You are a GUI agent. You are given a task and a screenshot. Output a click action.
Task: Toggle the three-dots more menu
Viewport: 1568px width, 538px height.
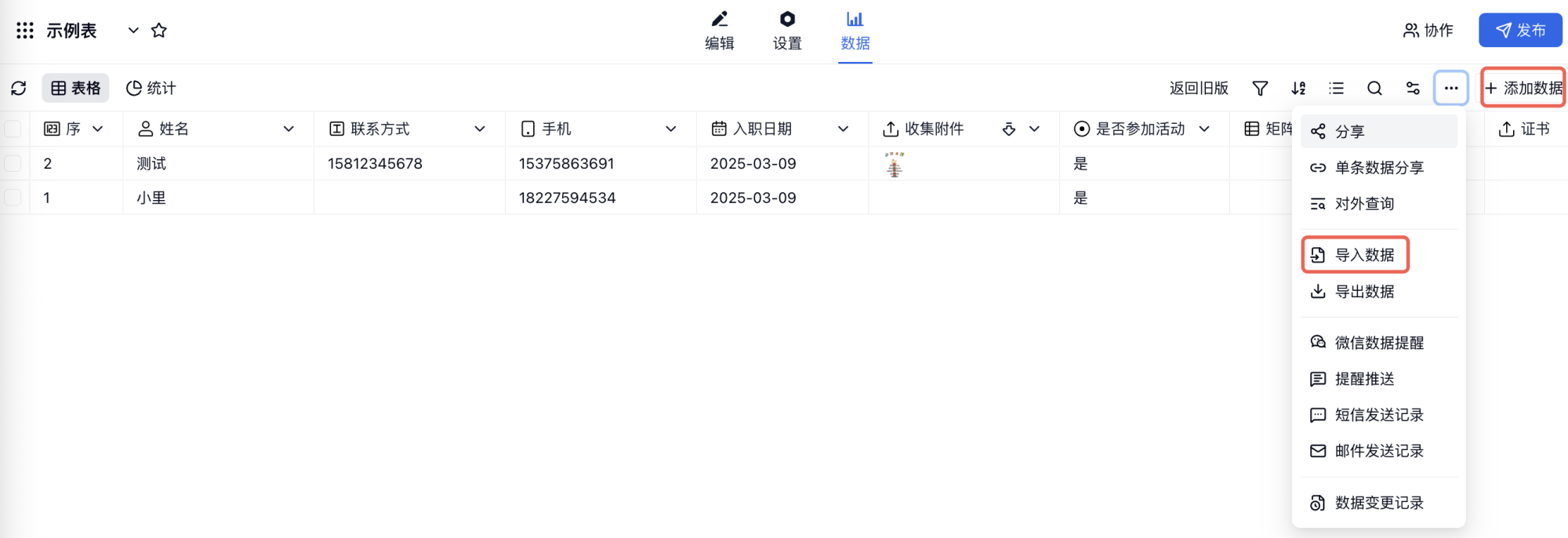1451,88
